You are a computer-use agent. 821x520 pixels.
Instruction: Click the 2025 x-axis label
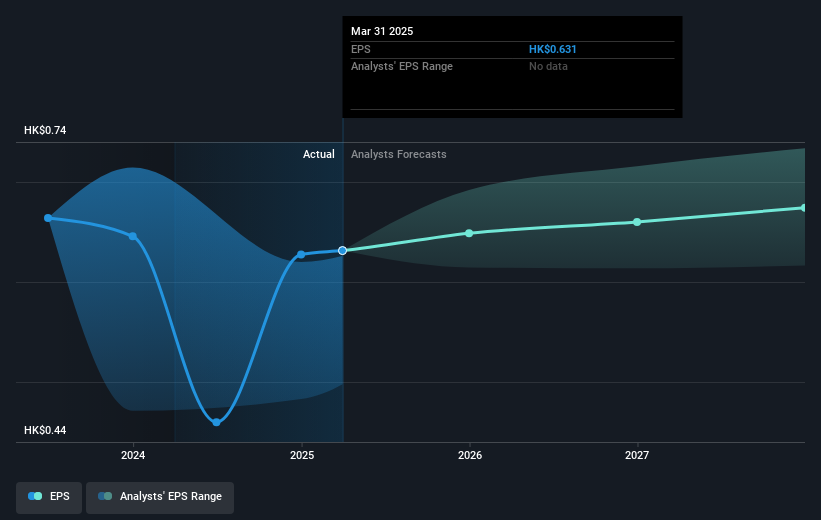point(302,455)
